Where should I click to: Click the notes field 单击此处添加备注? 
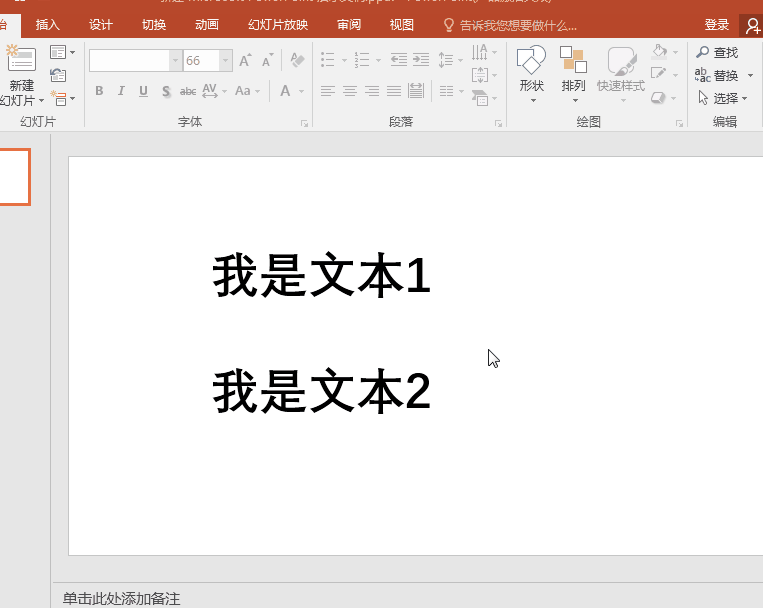point(121,598)
